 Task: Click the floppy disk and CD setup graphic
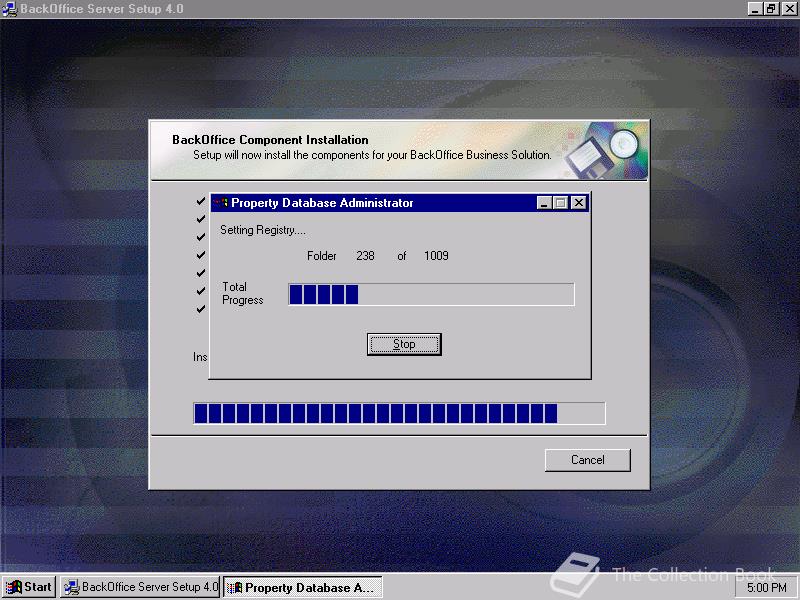pyautogui.click(x=606, y=151)
